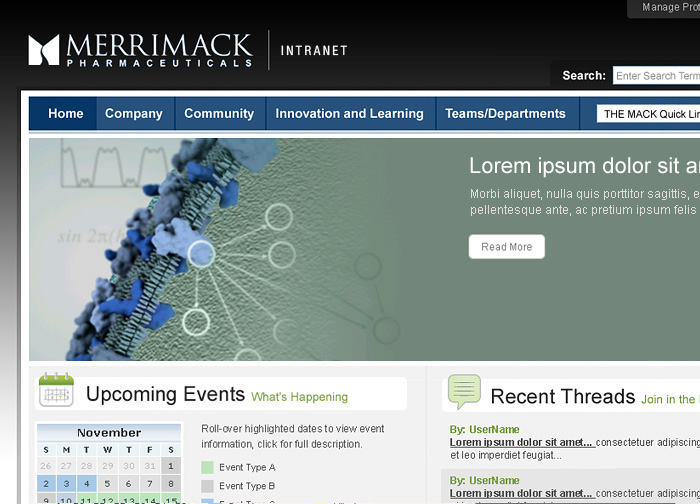Open the Company menu
The height and width of the screenshot is (504, 700).
tap(134, 113)
